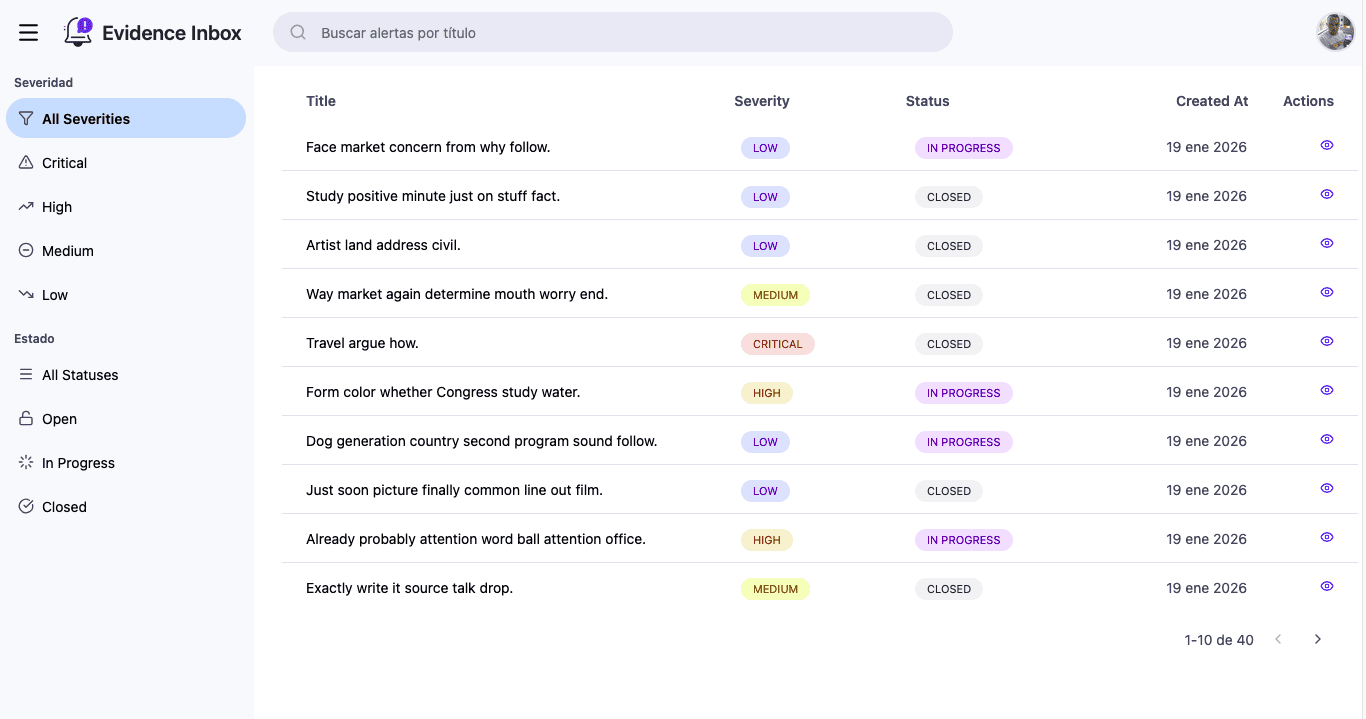Click the Severidad section label
The image size is (1366, 719).
point(43,82)
